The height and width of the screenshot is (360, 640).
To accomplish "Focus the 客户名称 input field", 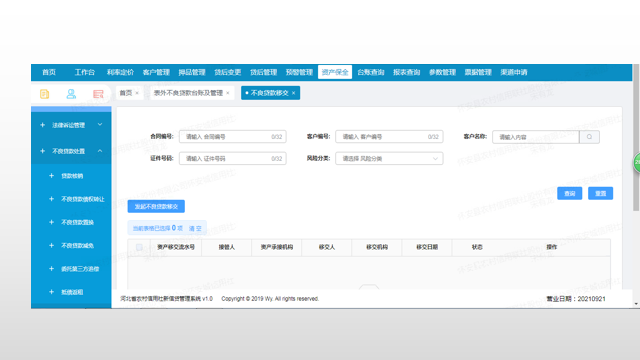I will [536, 137].
